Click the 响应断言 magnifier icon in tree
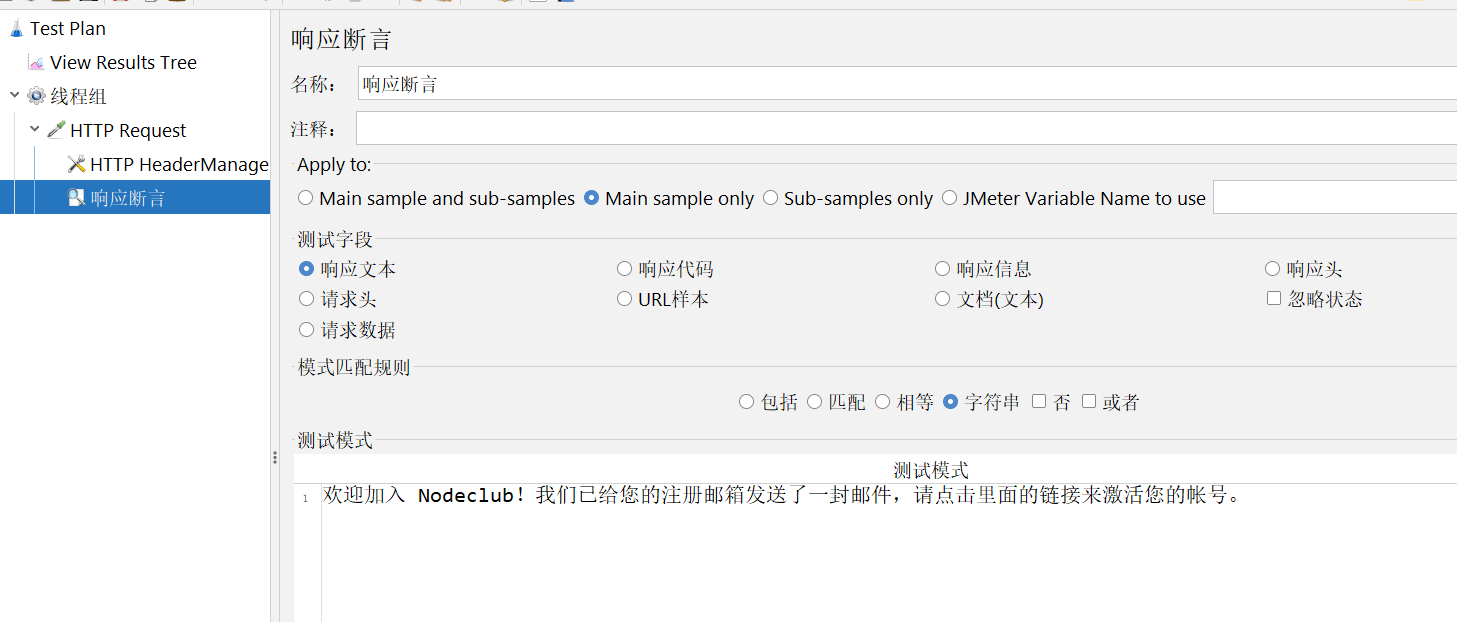The image size is (1457, 622). 76,198
